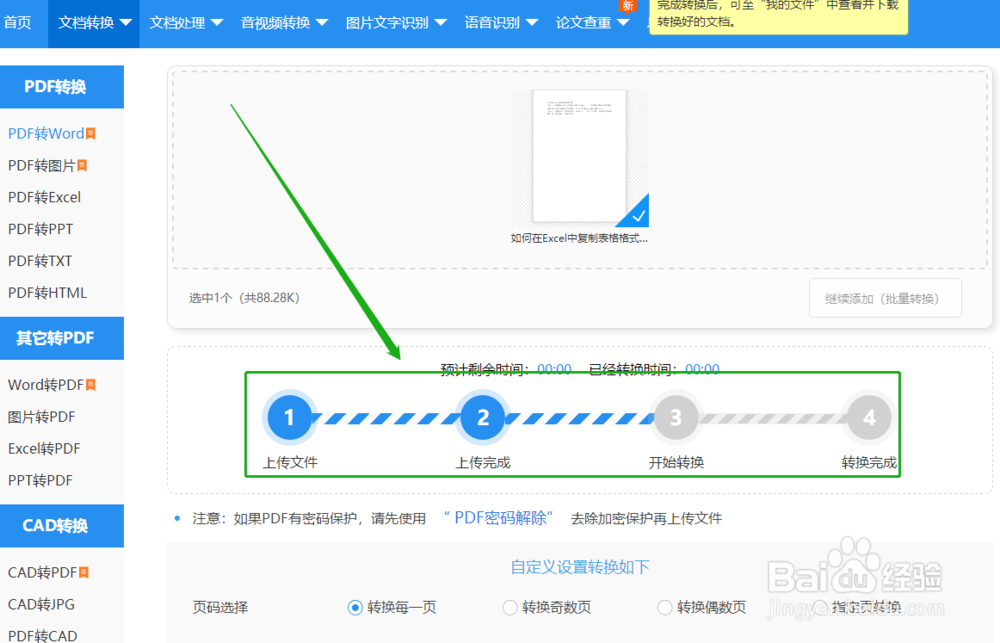Expand the 文档处理 dropdown menu
The height and width of the screenshot is (643, 1000).
pos(184,23)
